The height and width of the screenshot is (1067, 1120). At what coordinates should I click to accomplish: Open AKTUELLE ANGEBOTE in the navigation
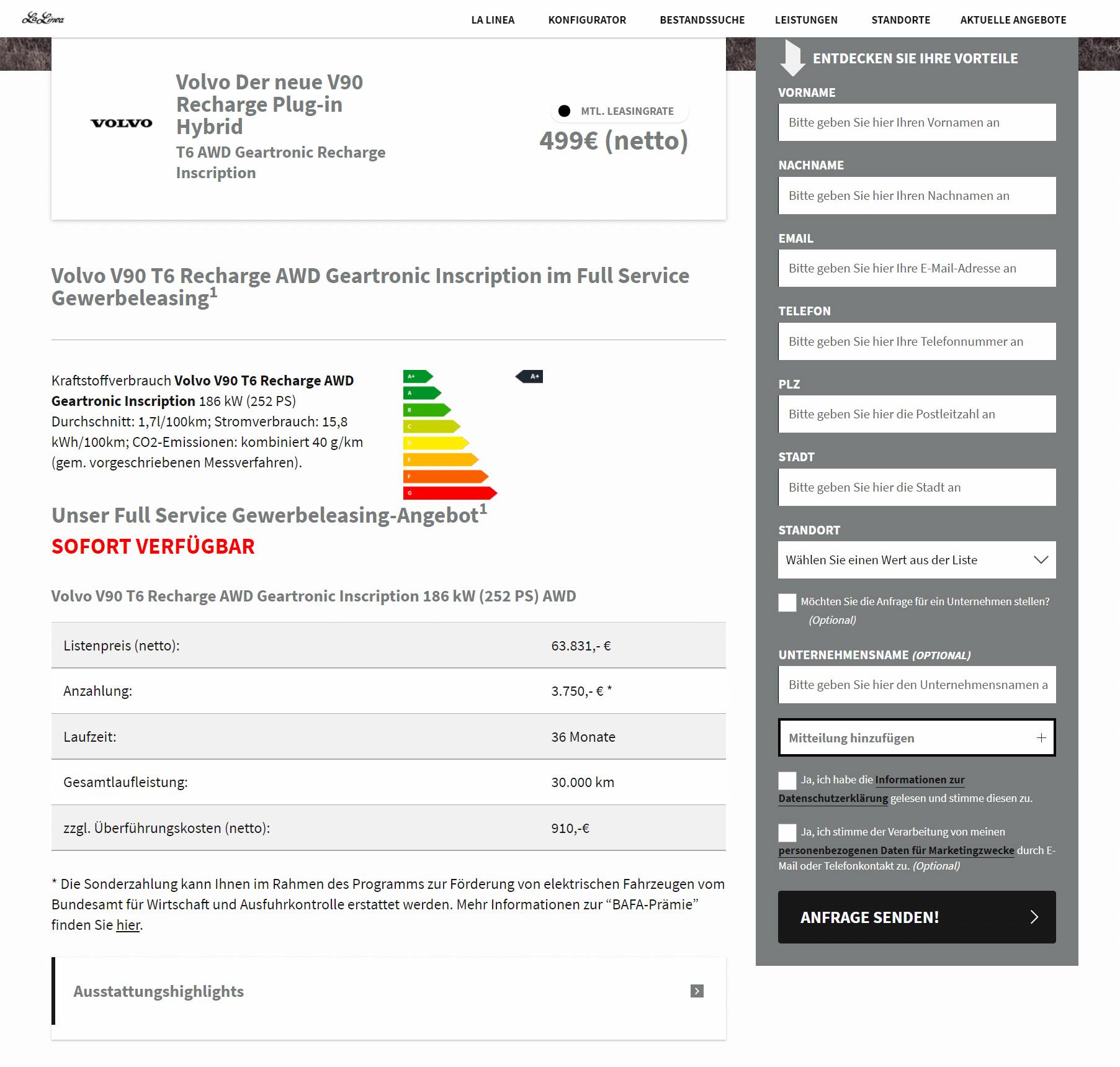click(1013, 20)
